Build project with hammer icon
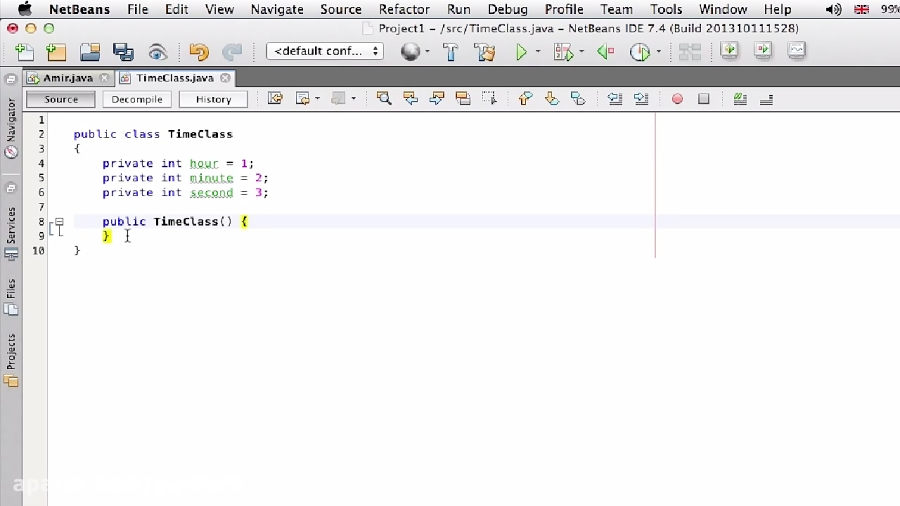 (451, 52)
